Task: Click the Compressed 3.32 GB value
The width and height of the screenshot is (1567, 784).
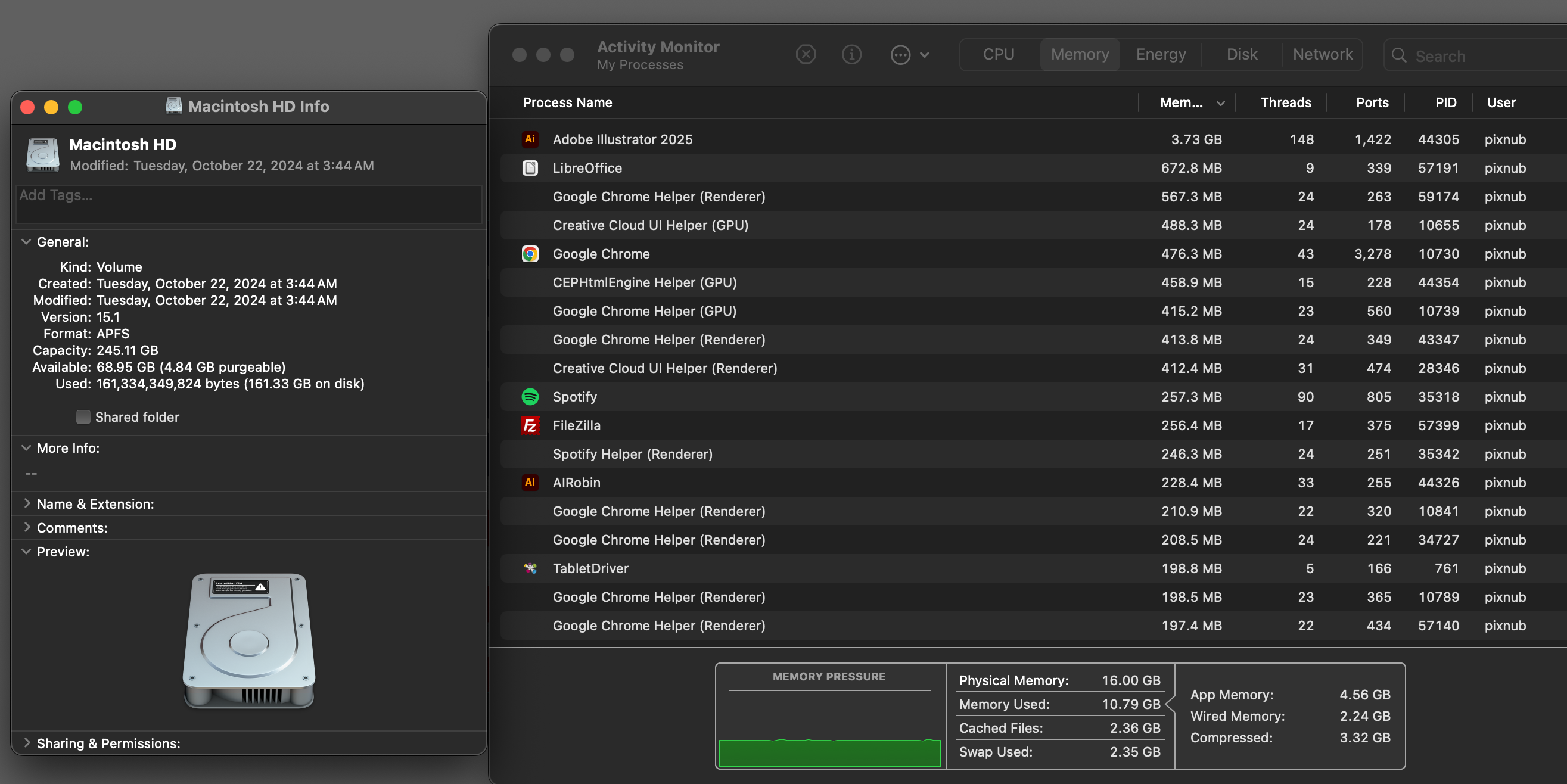Action: tap(1364, 737)
